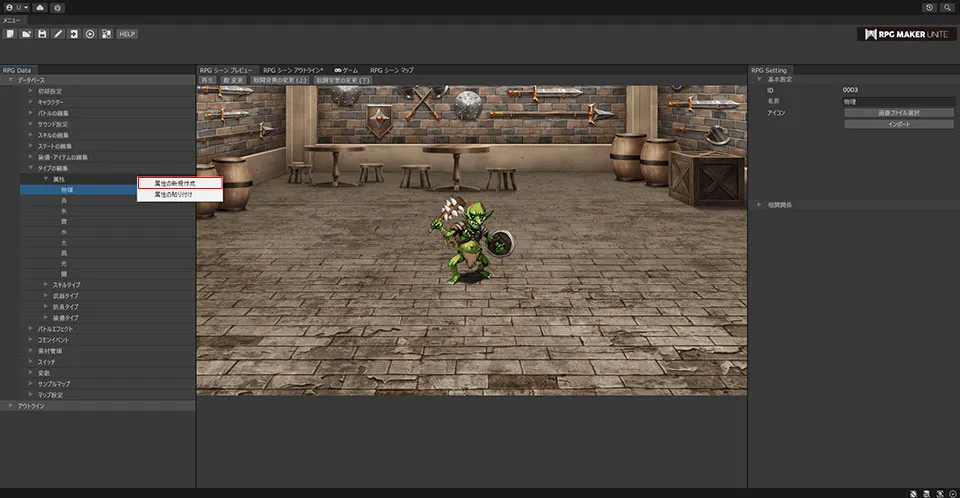
Task: Click the save floppy disk icon
Action: click(42, 34)
